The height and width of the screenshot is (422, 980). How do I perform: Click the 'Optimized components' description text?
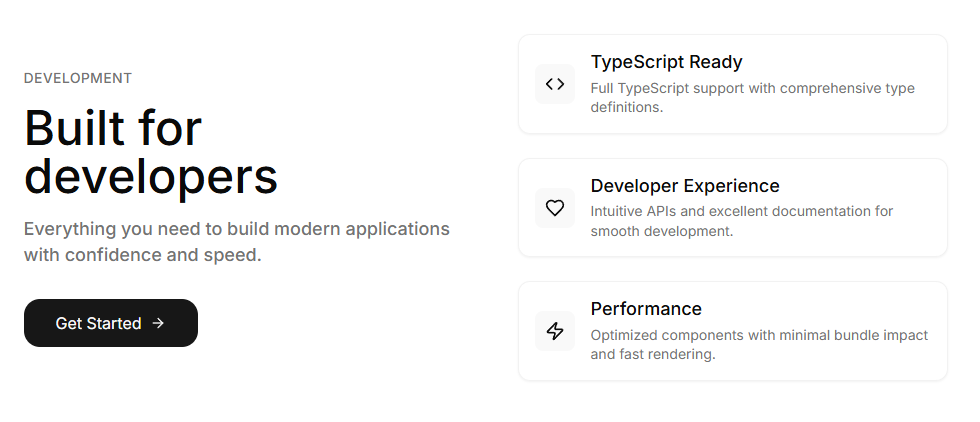pos(759,335)
